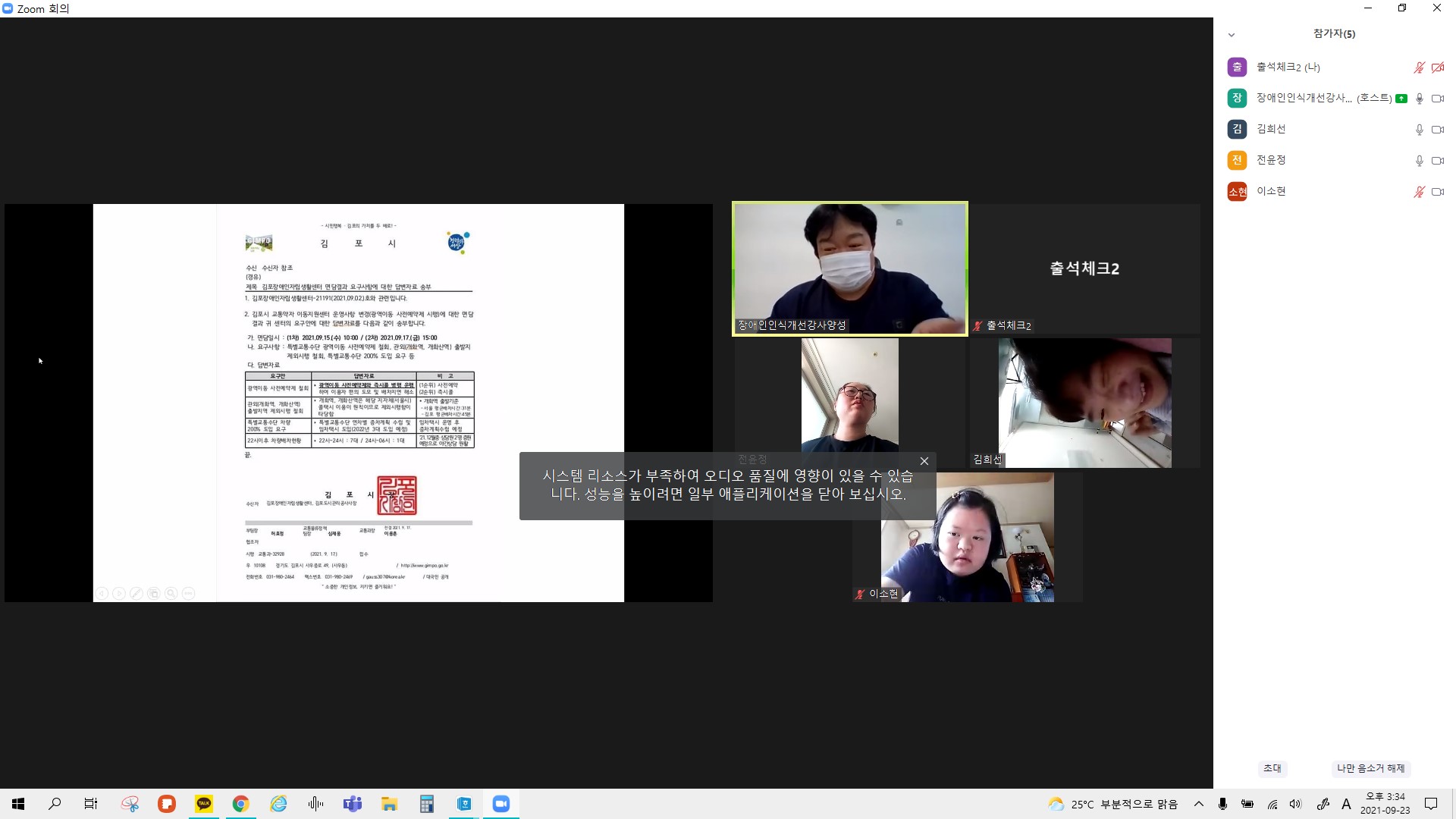
Task: Select the 이소현 video tile
Action: [x=967, y=537]
